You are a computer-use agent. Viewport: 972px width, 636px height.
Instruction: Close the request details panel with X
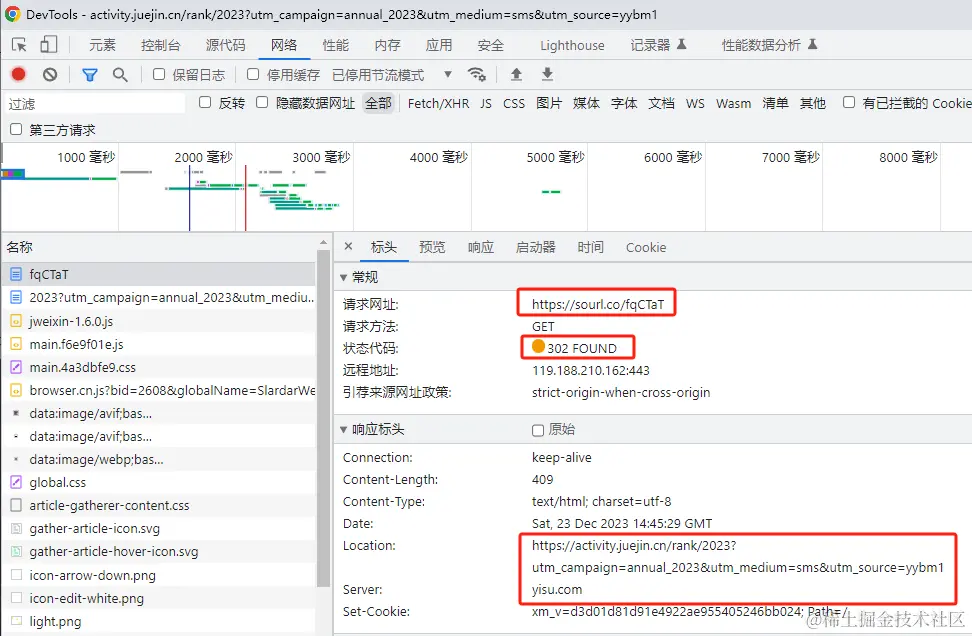coord(348,246)
